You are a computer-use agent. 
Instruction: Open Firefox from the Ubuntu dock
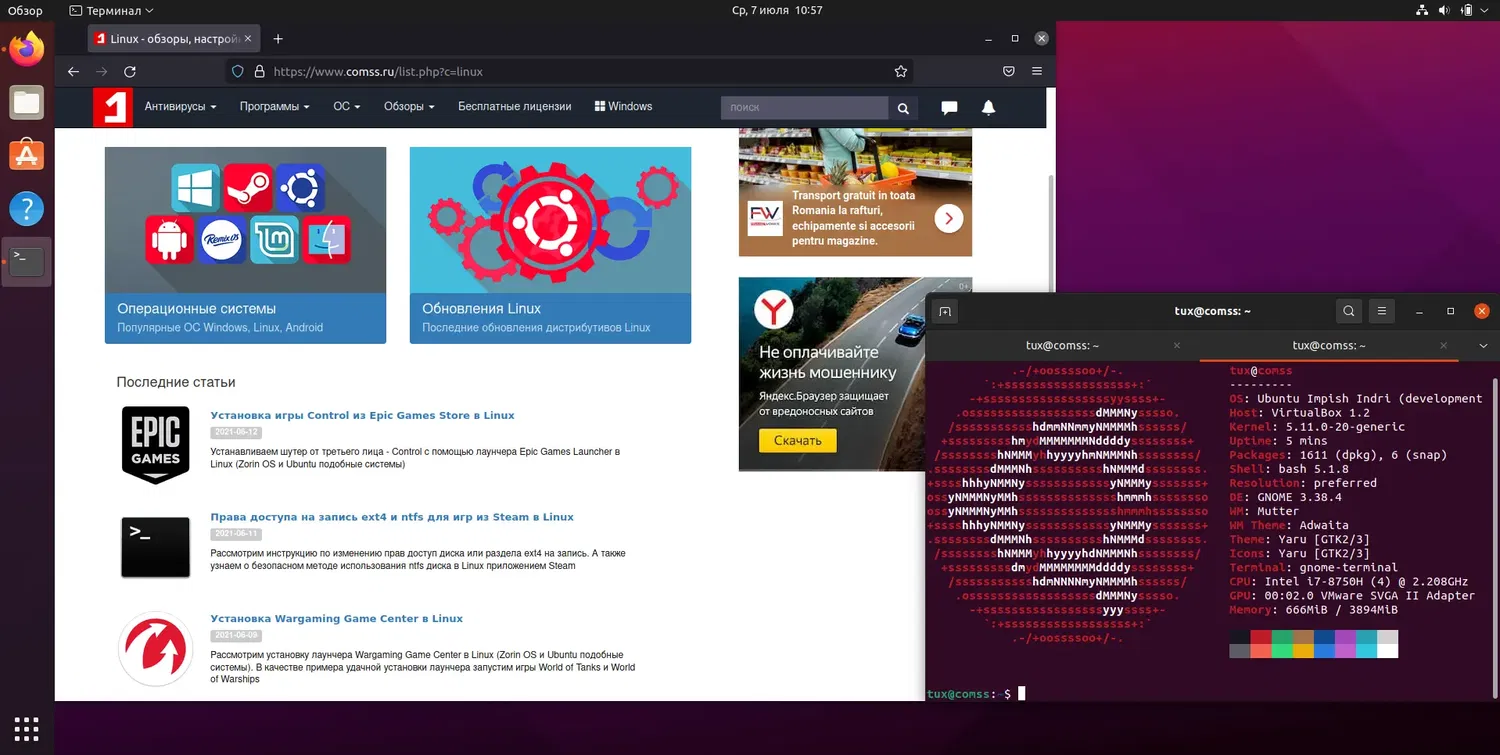tap(27, 47)
